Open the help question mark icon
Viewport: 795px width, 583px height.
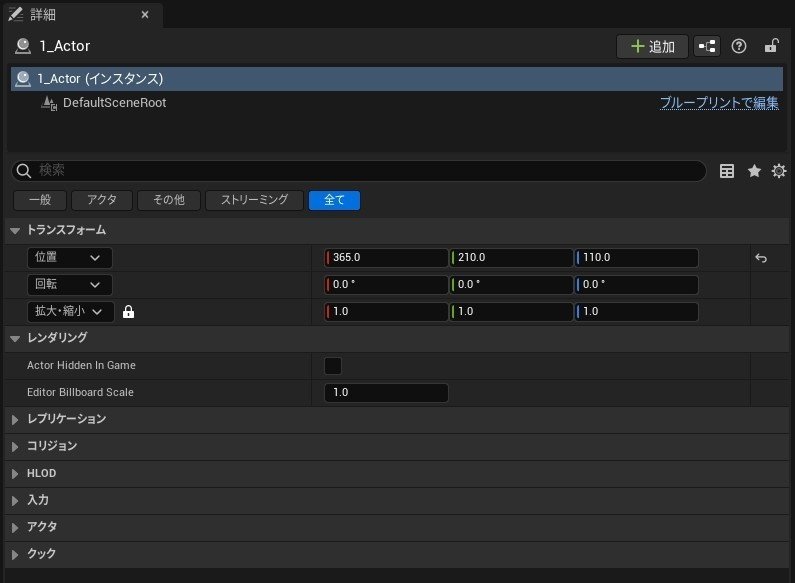point(739,46)
